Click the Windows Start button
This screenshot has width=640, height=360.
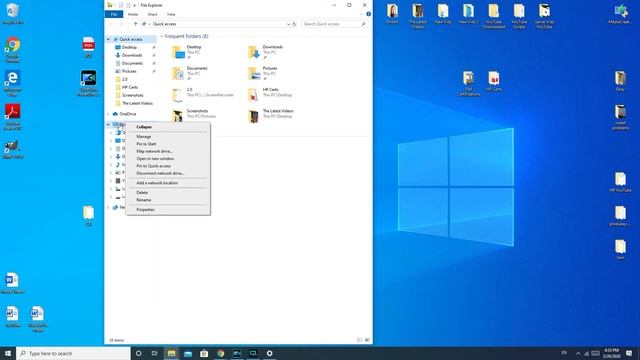pyautogui.click(x=8, y=353)
